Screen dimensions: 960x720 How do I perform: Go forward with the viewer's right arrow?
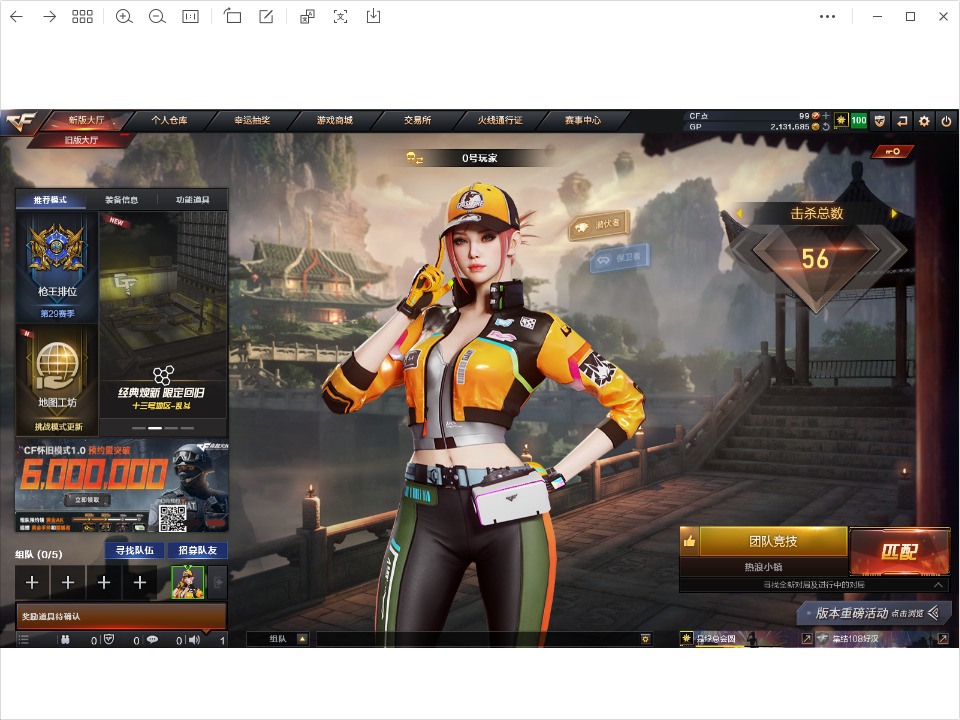pyautogui.click(x=50, y=17)
